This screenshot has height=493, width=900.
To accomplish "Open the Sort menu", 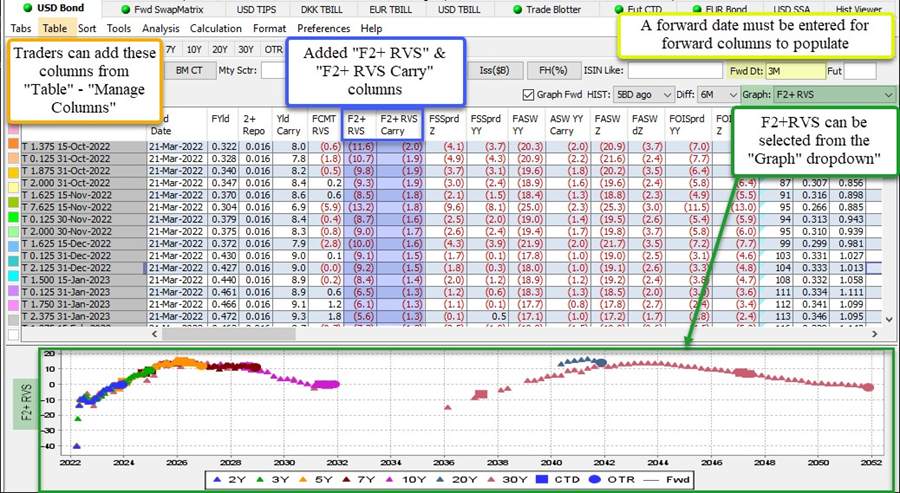I will 87,28.
